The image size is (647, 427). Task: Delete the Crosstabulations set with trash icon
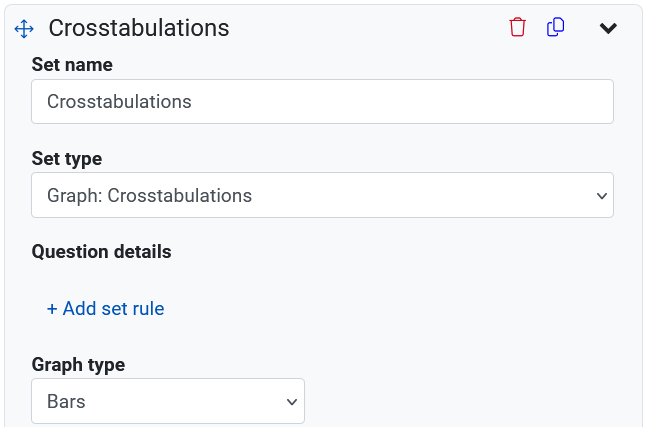coord(517,28)
